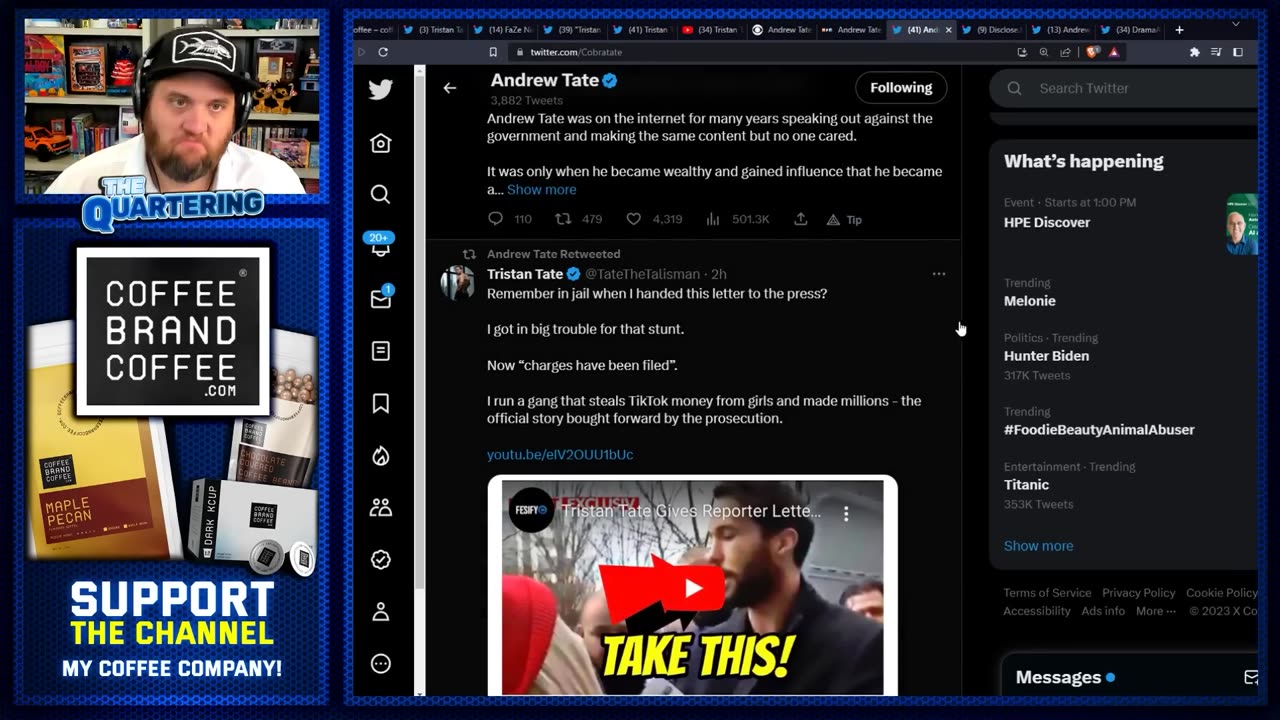Close the active (41) Andrew Tate tab
This screenshot has width=1280, height=720.
coord(948,30)
